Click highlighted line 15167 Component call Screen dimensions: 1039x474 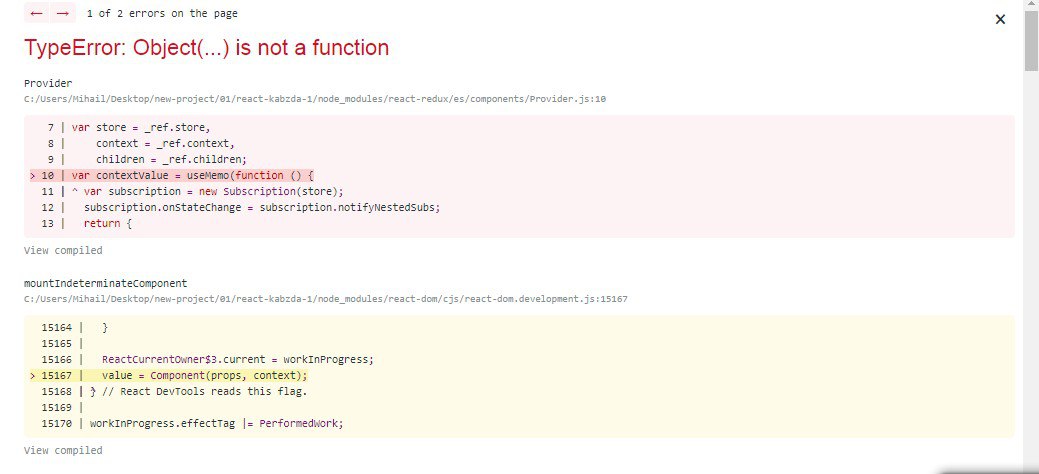[204, 375]
